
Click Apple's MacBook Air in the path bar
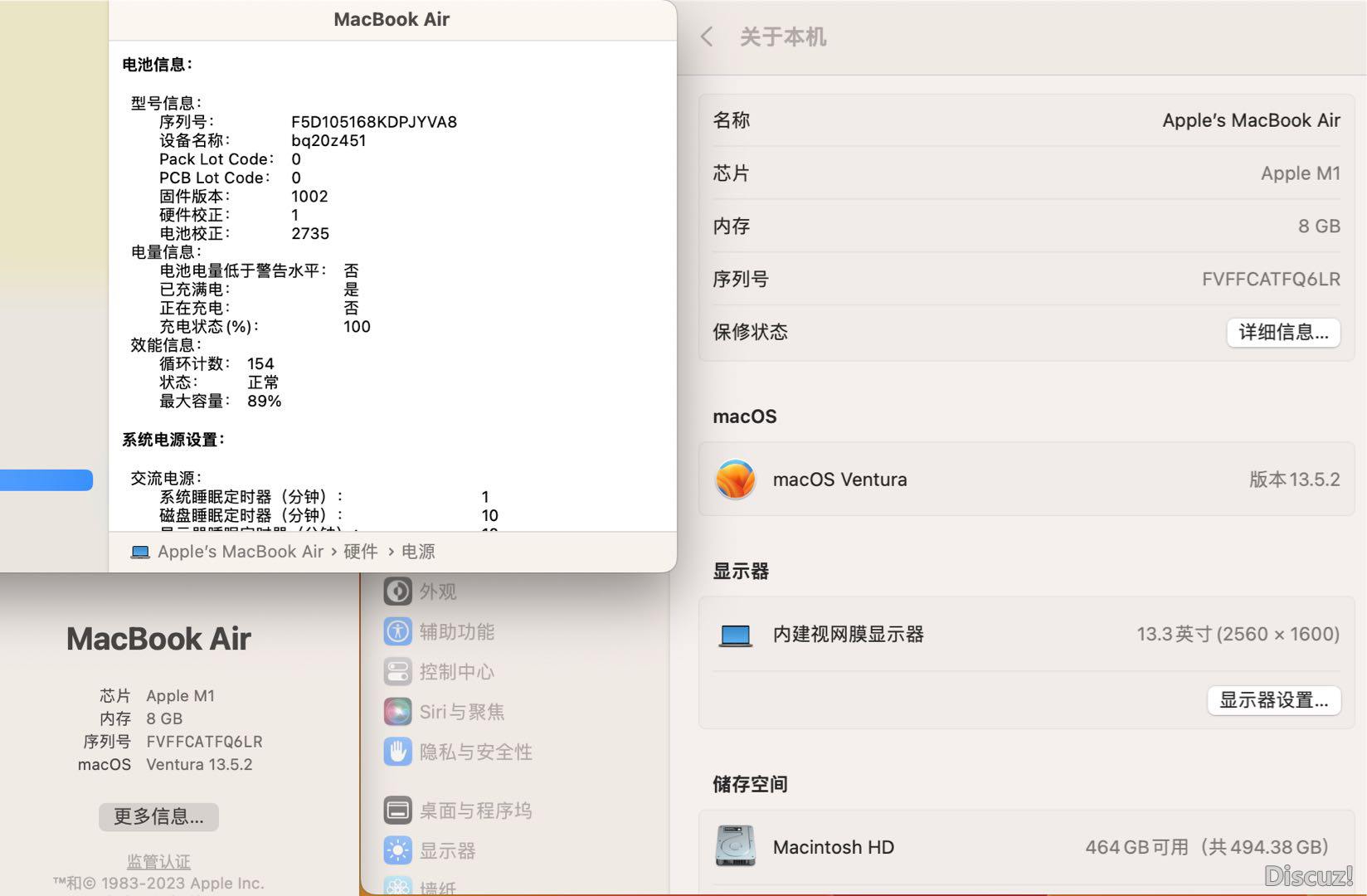(x=241, y=552)
